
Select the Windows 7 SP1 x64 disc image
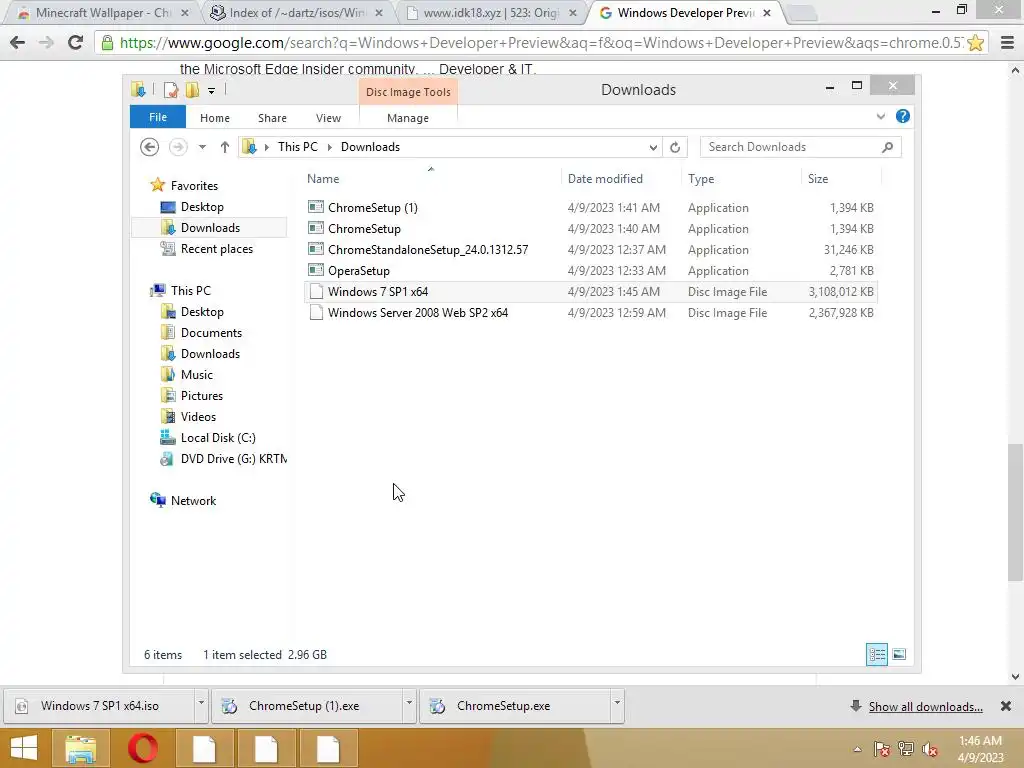(591, 292)
